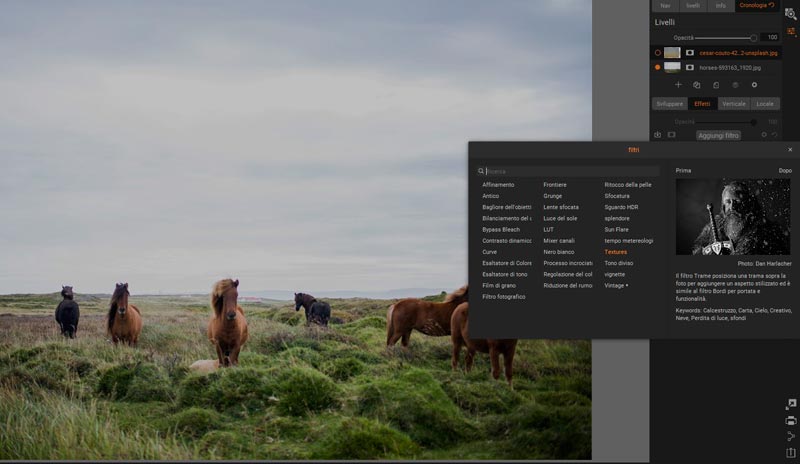
Task: Open layer settings gear icon
Action: point(754,85)
